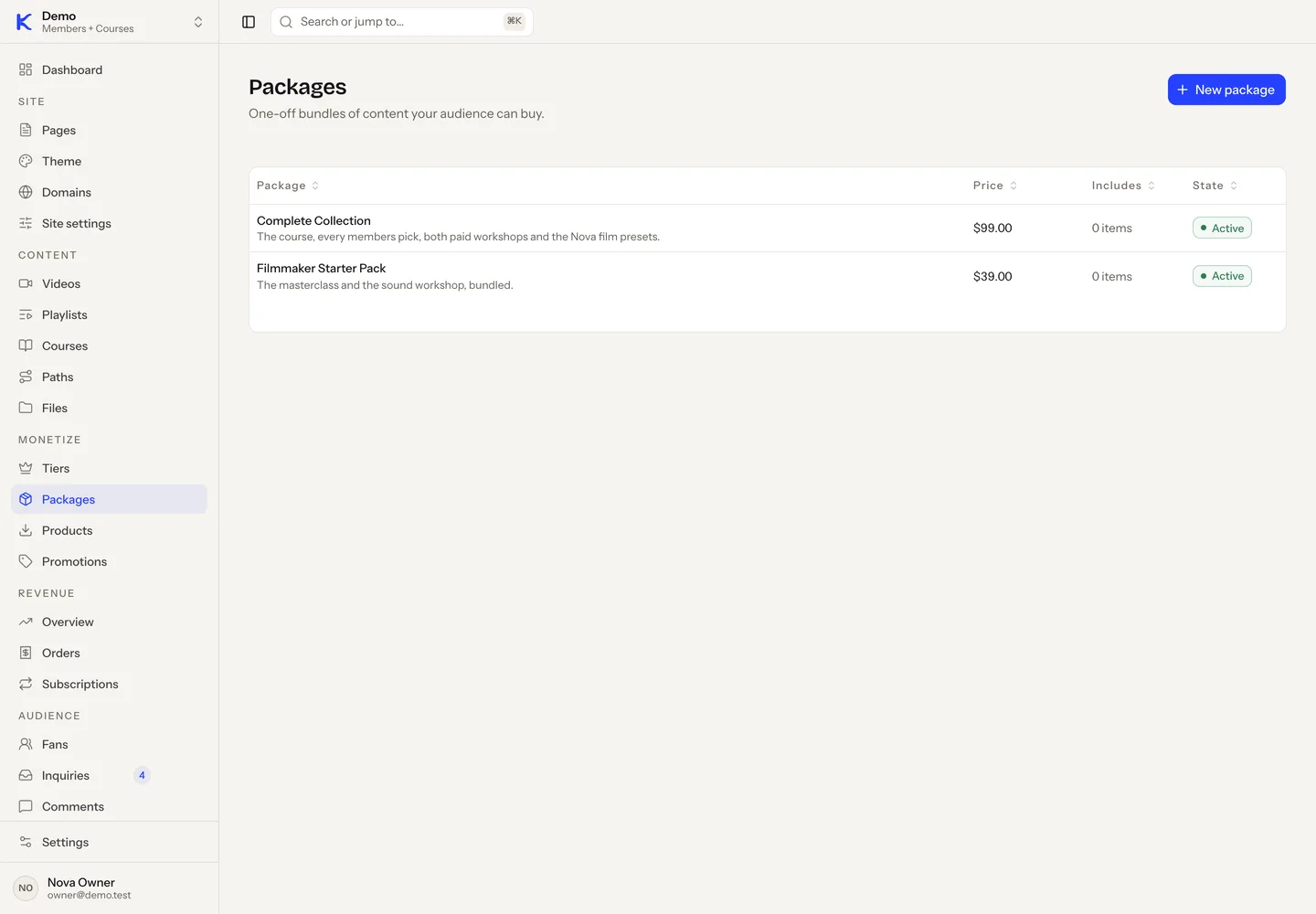Open the Nova Owner account menu
The image size is (1316, 914).
point(110,887)
